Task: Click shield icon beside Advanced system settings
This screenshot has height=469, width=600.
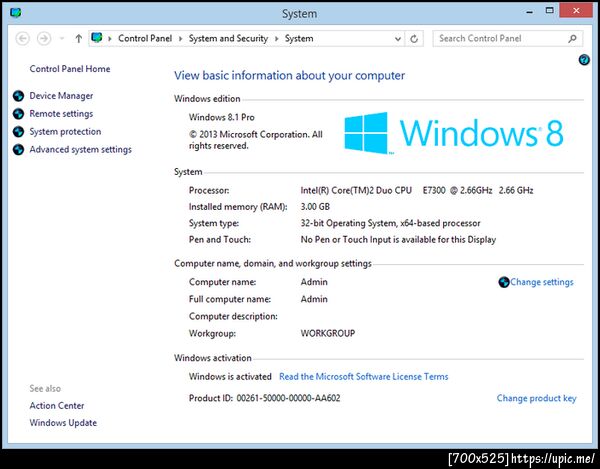Action: (18, 149)
